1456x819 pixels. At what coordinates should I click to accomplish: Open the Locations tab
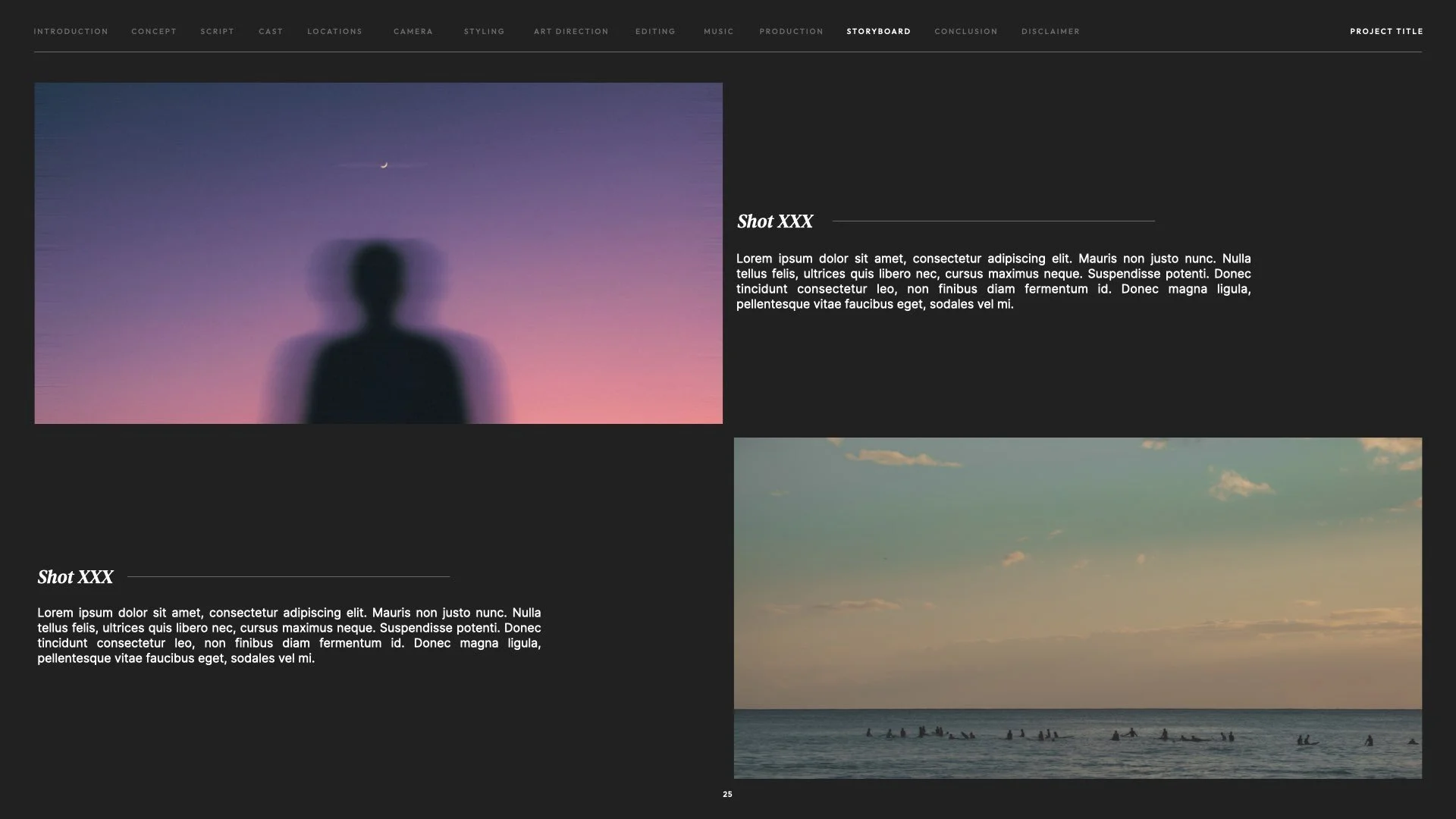click(x=334, y=31)
